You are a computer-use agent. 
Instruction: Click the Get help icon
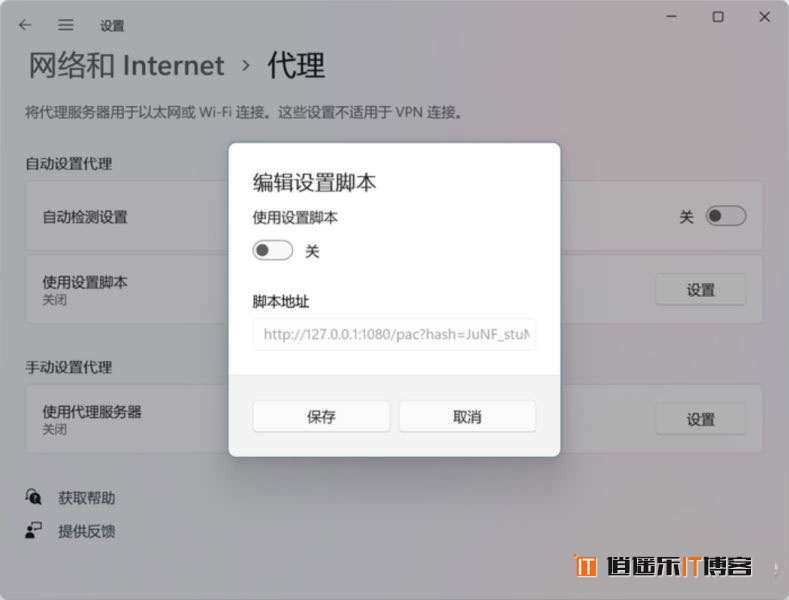[x=34, y=497]
